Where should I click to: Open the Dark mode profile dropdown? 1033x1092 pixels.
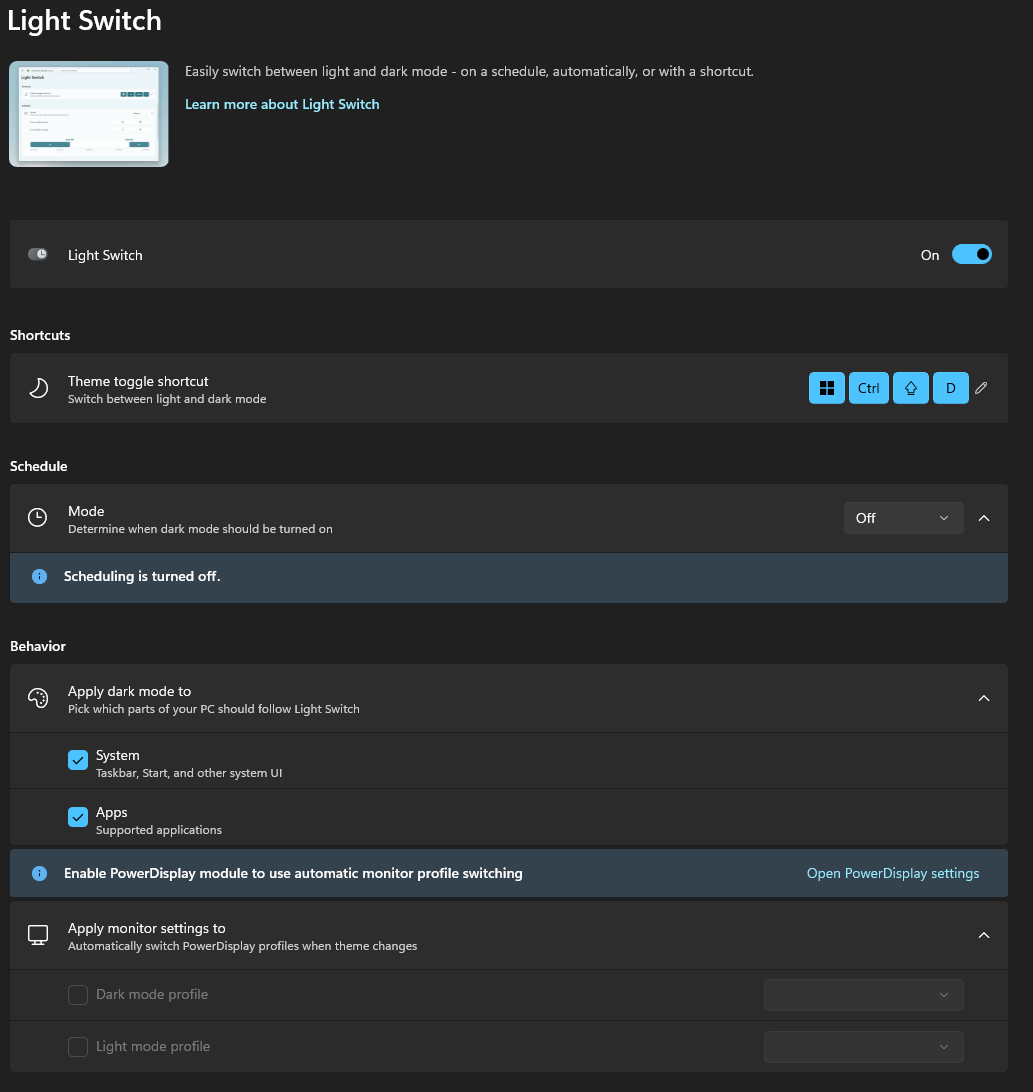coord(864,994)
